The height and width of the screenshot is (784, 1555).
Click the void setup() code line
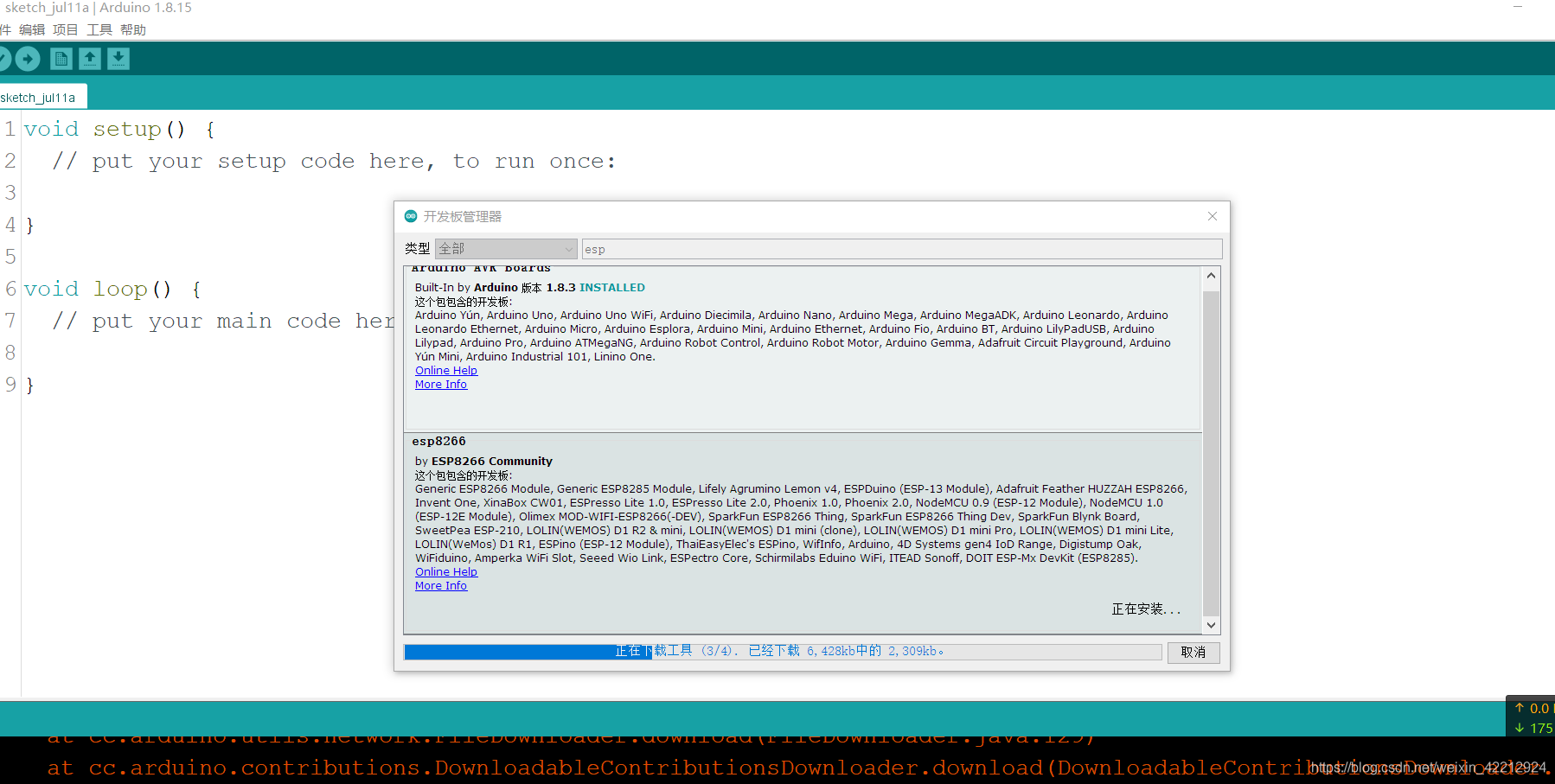coord(119,130)
